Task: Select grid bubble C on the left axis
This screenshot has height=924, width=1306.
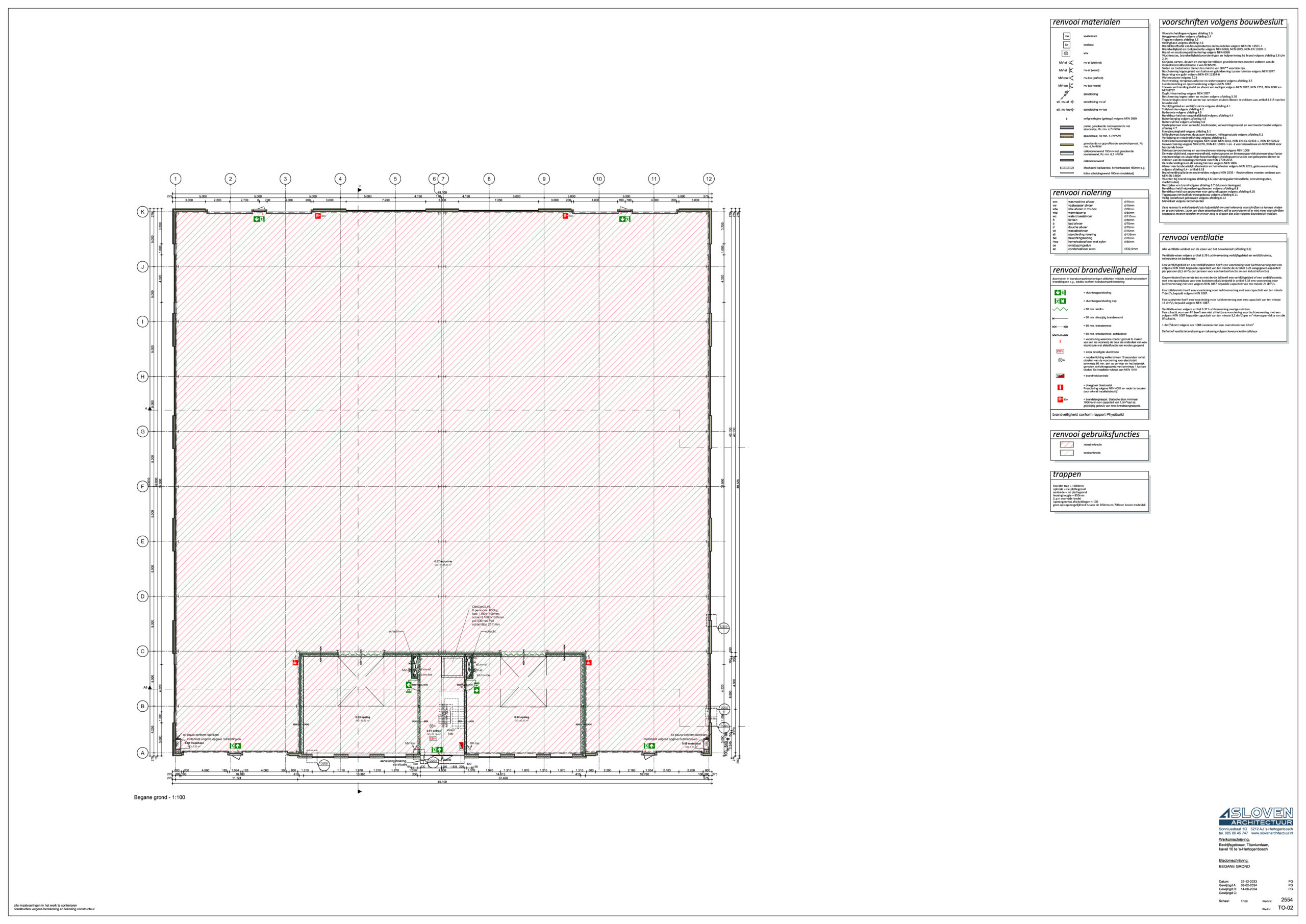Action: [143, 652]
